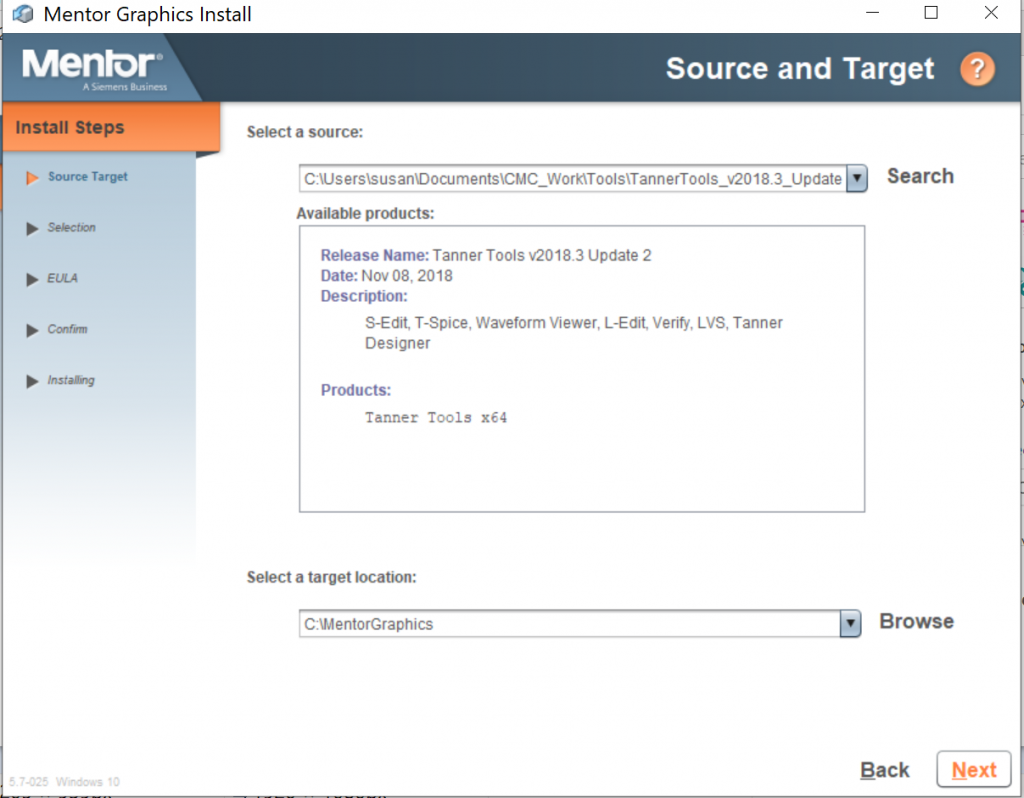Select the Source Target install step
Image resolution: width=1024 pixels, height=798 pixels.
tap(88, 176)
